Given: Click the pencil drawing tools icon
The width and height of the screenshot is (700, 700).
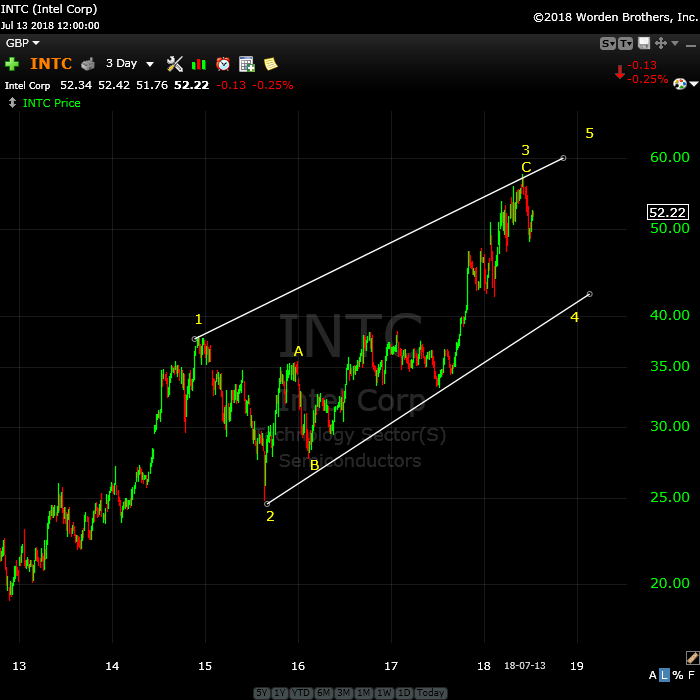Looking at the screenshot, I should 692,657.
